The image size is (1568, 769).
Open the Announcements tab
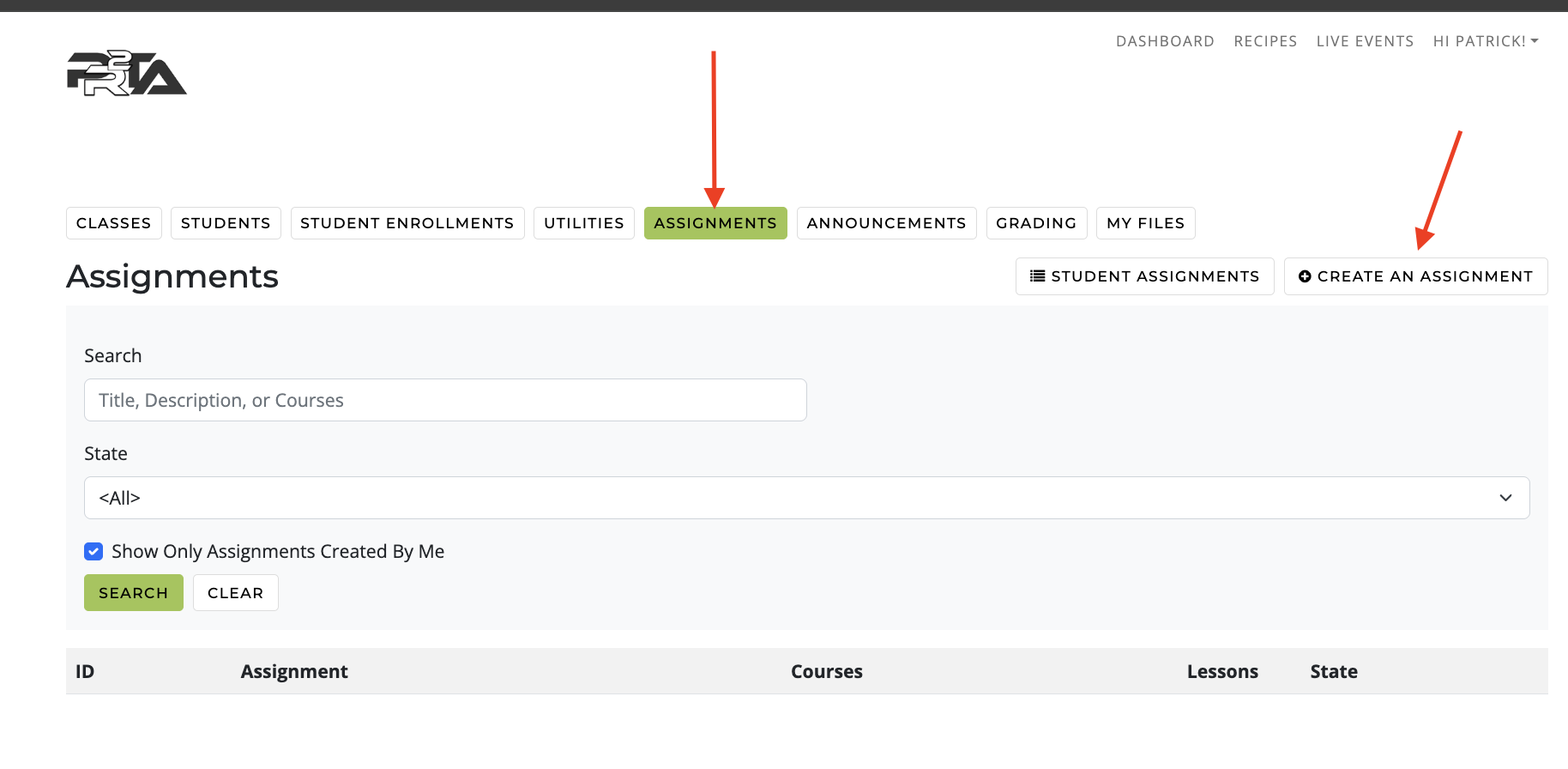pyautogui.click(x=887, y=223)
